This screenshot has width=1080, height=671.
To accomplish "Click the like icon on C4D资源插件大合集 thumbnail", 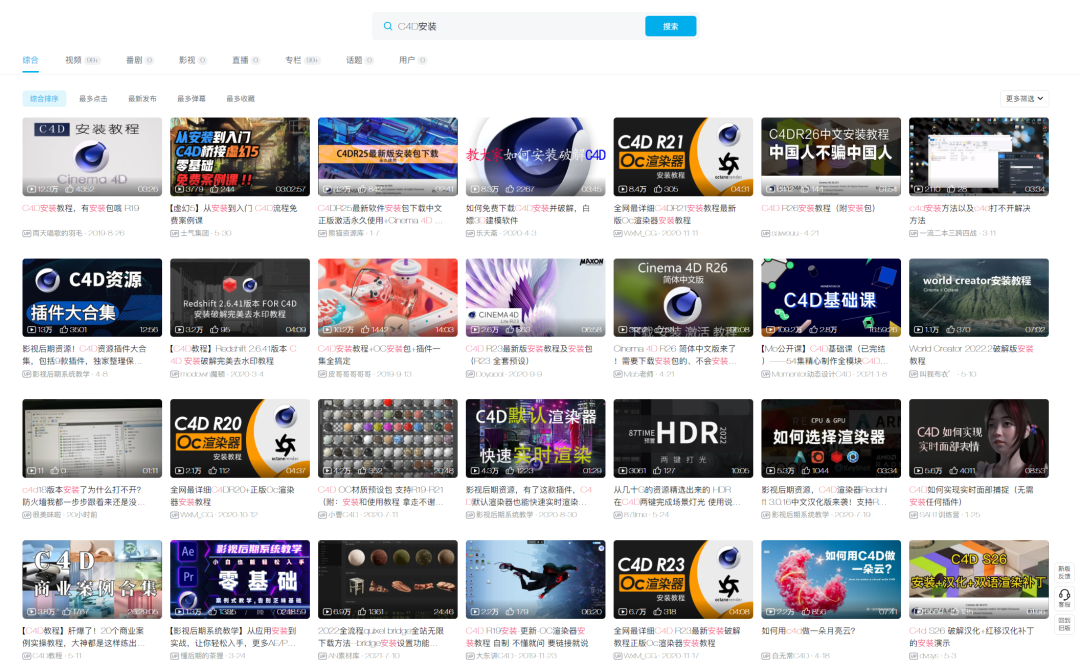I will pyautogui.click(x=63, y=330).
